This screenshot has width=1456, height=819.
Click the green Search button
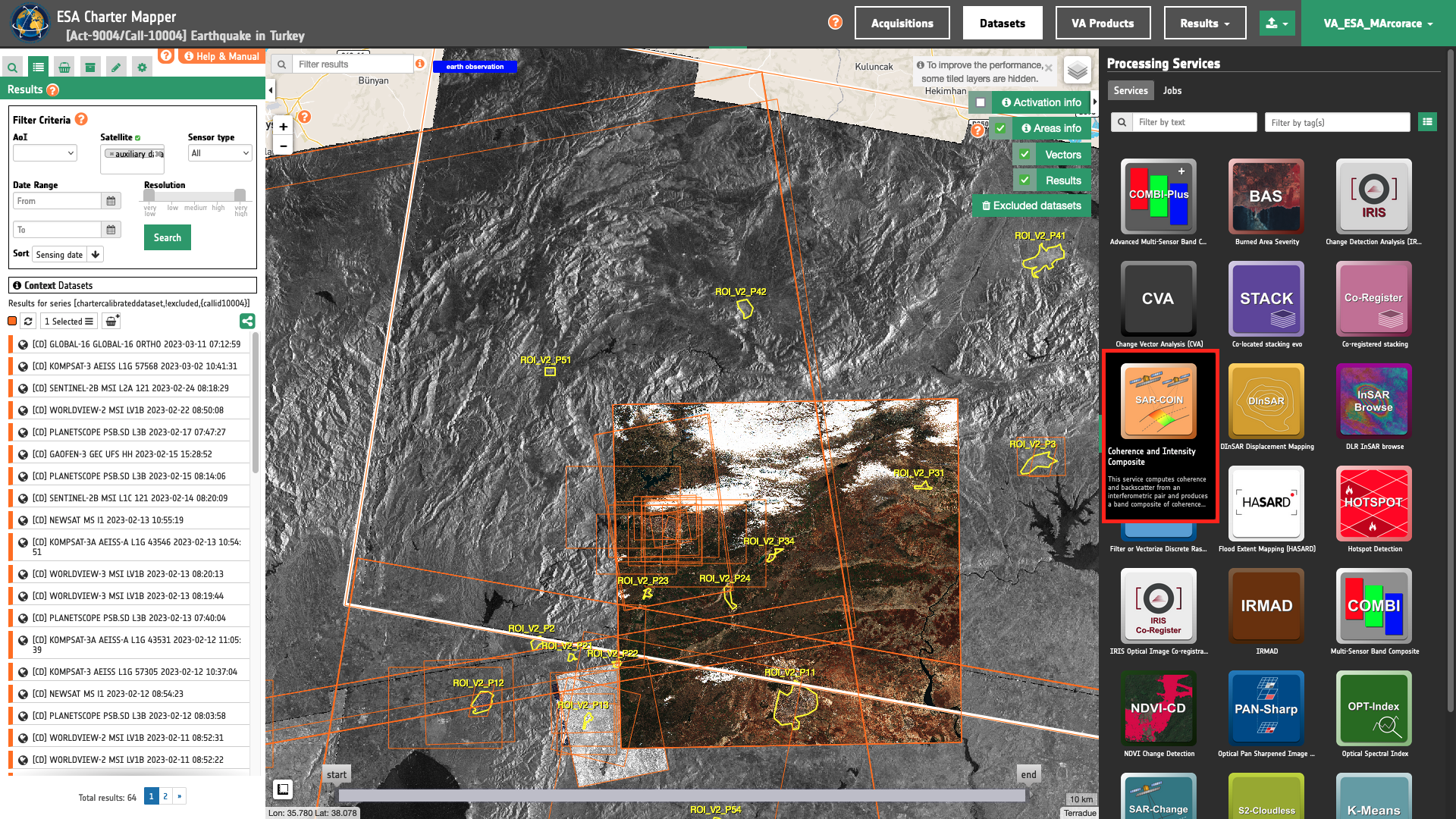[x=168, y=237]
